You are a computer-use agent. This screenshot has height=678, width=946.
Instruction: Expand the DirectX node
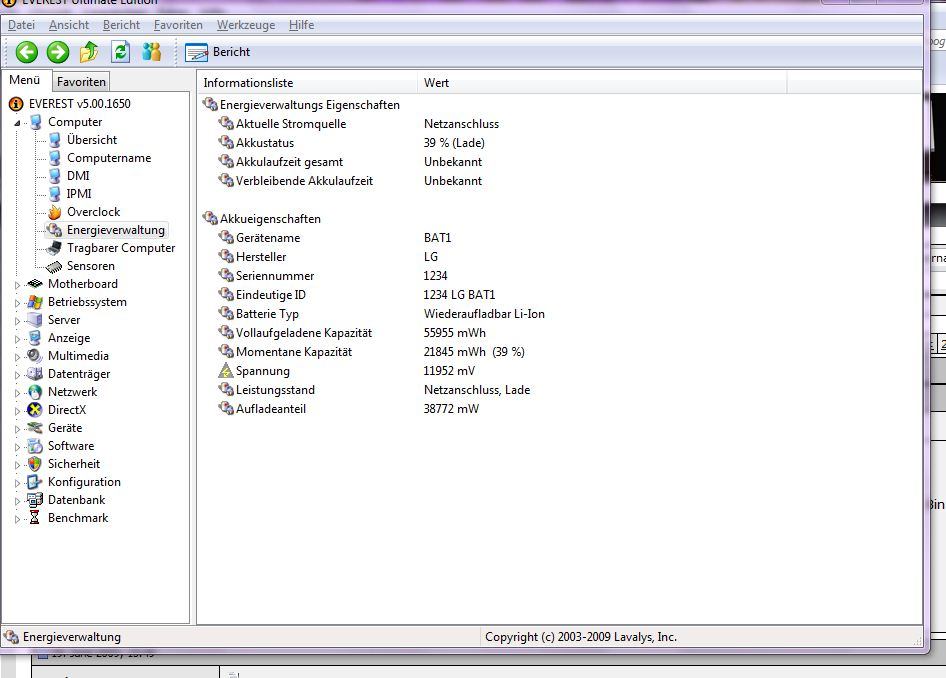pos(17,411)
